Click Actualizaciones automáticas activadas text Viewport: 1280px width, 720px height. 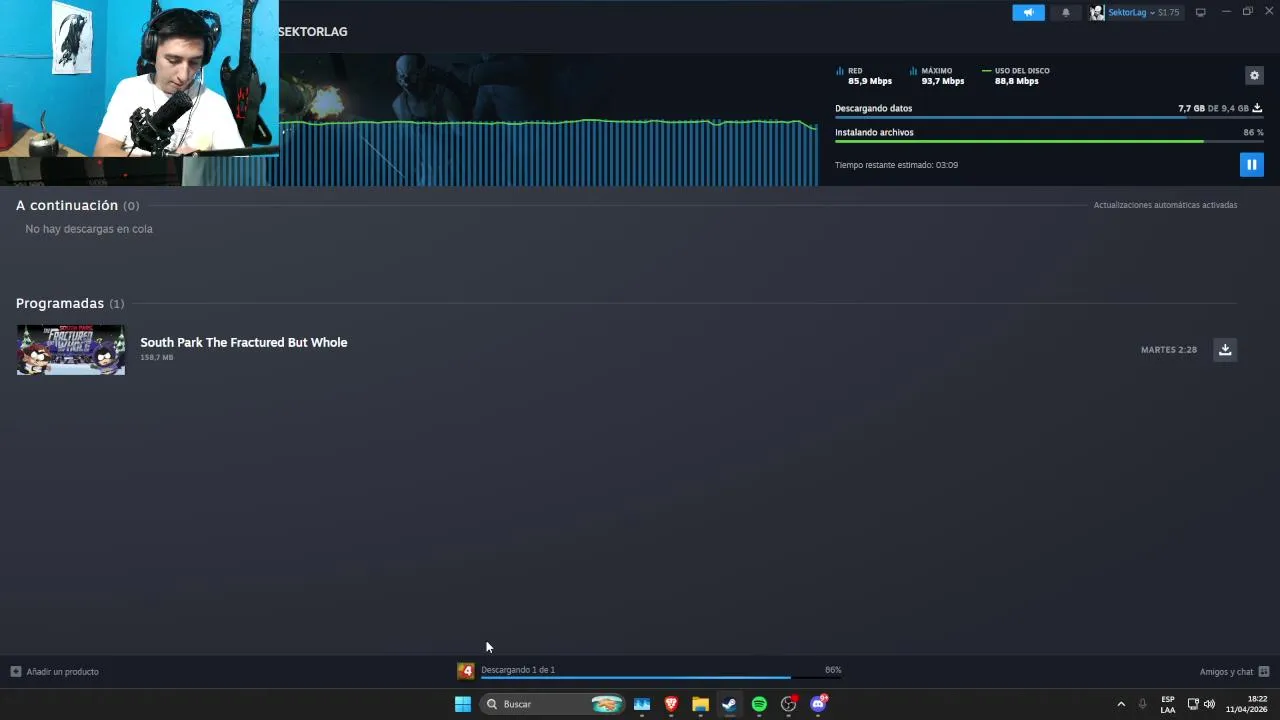[x=1165, y=205]
